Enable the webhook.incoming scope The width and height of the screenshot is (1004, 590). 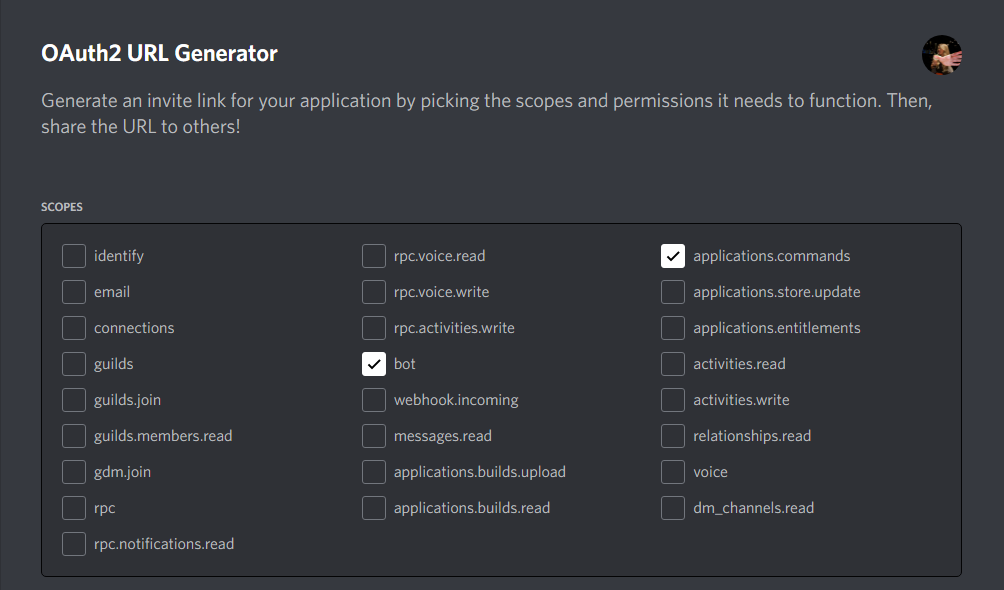[x=373, y=400]
